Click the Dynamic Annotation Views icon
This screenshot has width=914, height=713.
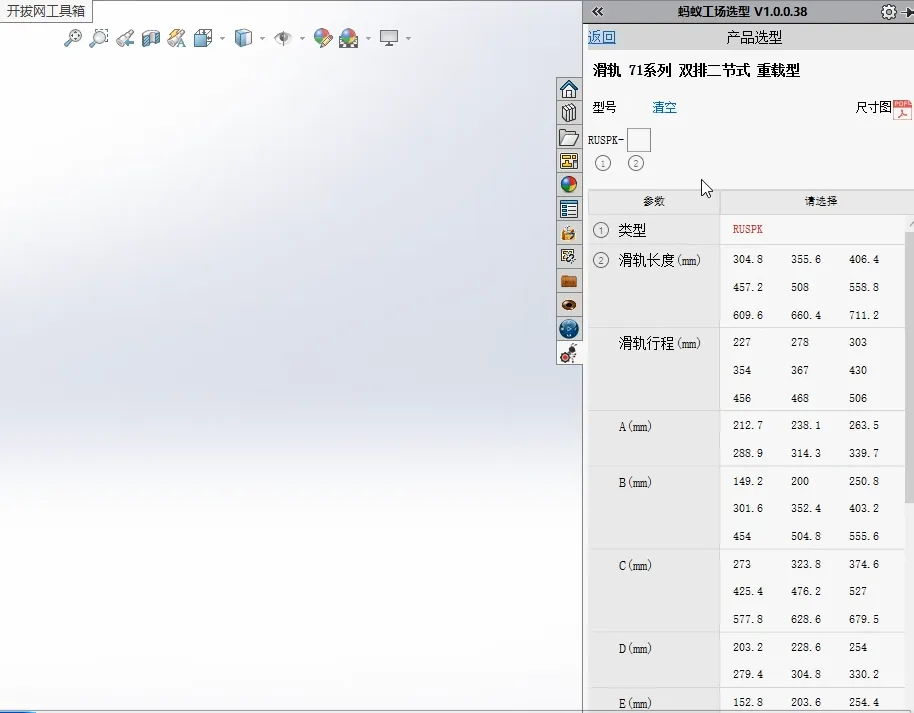(177, 38)
